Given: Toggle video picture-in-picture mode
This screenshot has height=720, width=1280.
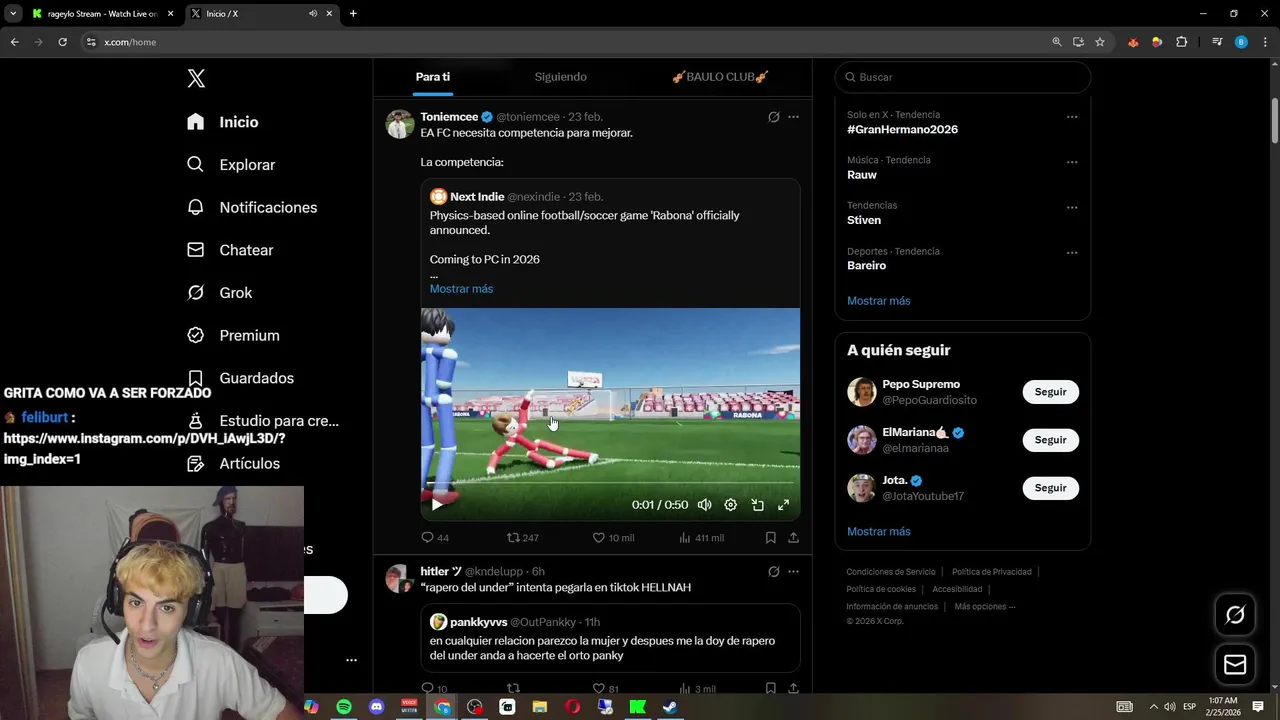Looking at the screenshot, I should [x=758, y=505].
